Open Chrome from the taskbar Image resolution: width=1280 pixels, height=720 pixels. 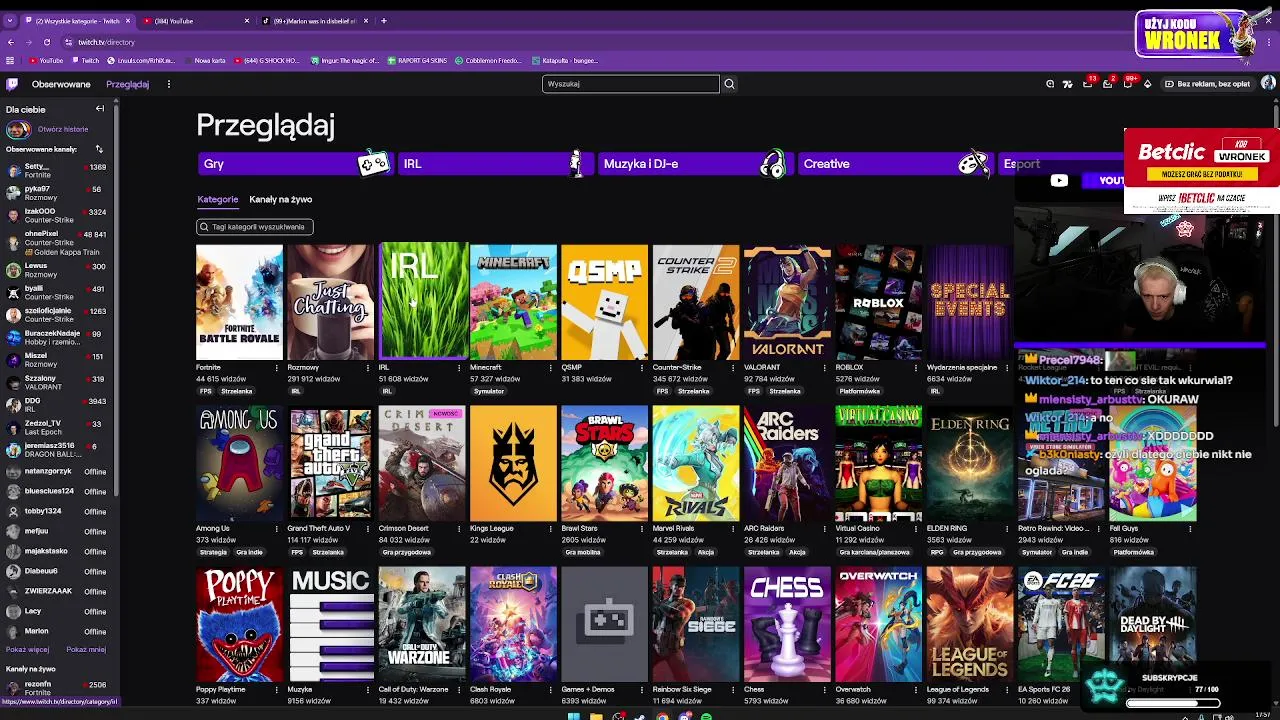click(x=662, y=716)
